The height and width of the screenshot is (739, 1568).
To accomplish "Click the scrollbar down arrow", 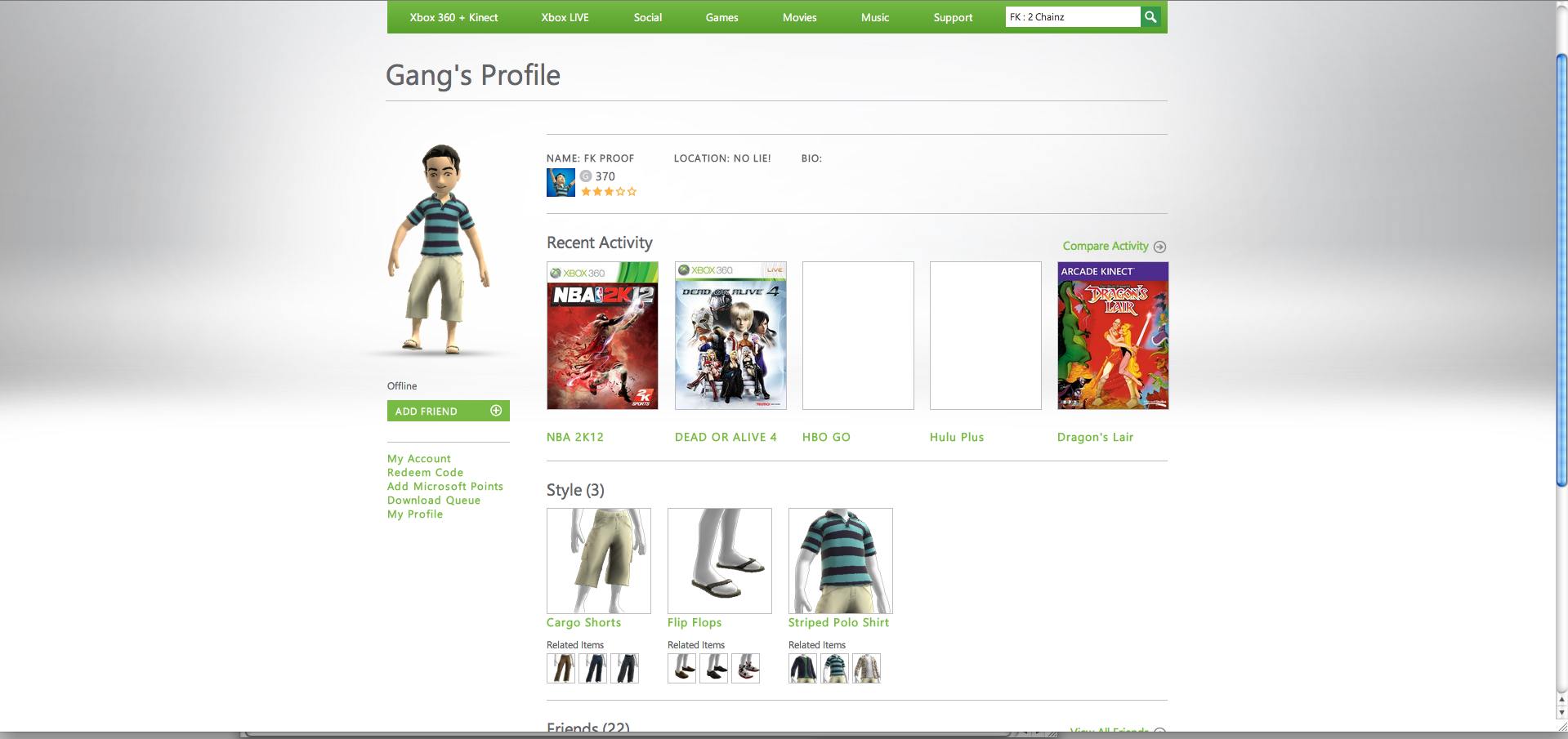I will 1561,713.
